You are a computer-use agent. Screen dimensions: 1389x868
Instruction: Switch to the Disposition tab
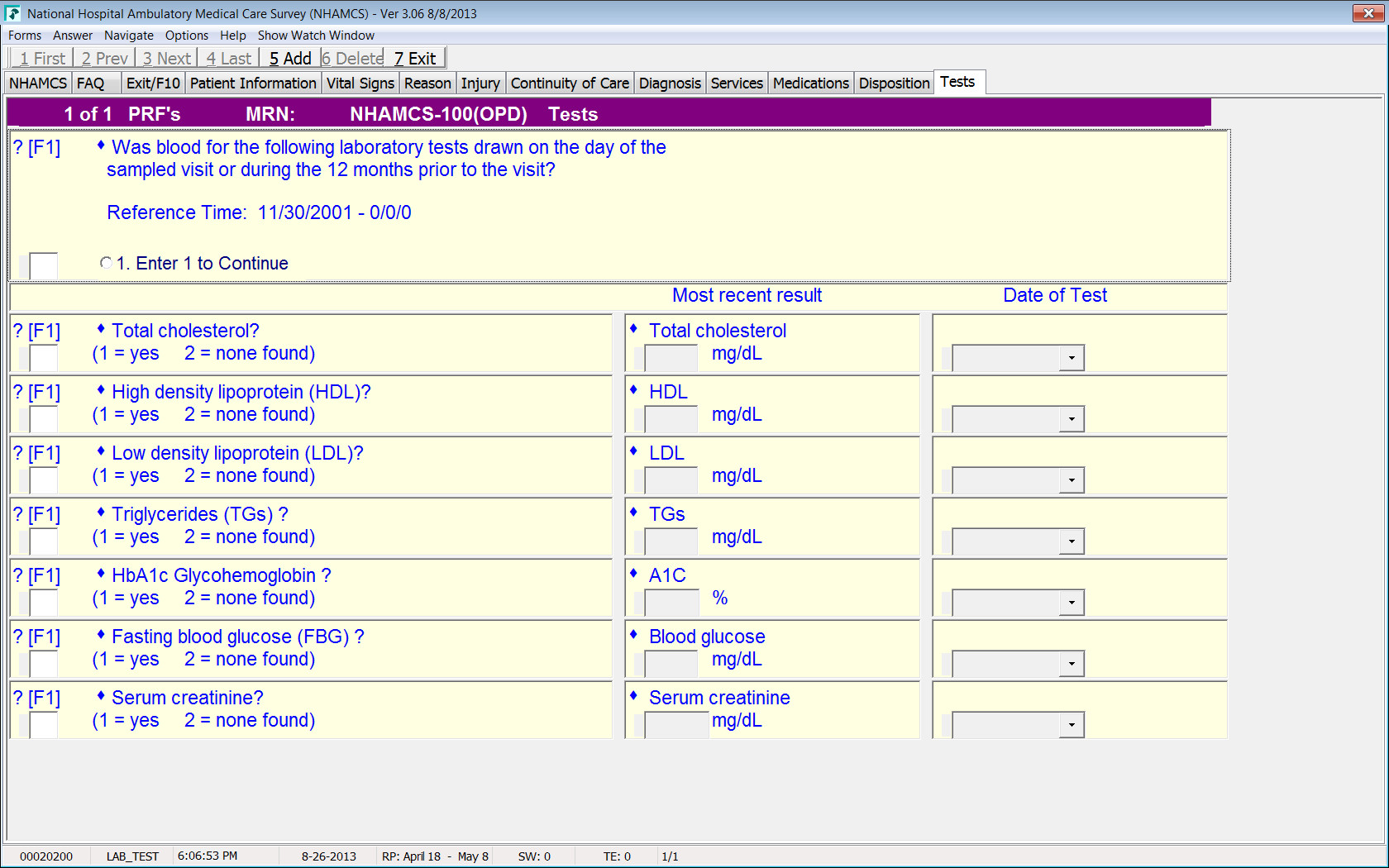pyautogui.click(x=894, y=83)
